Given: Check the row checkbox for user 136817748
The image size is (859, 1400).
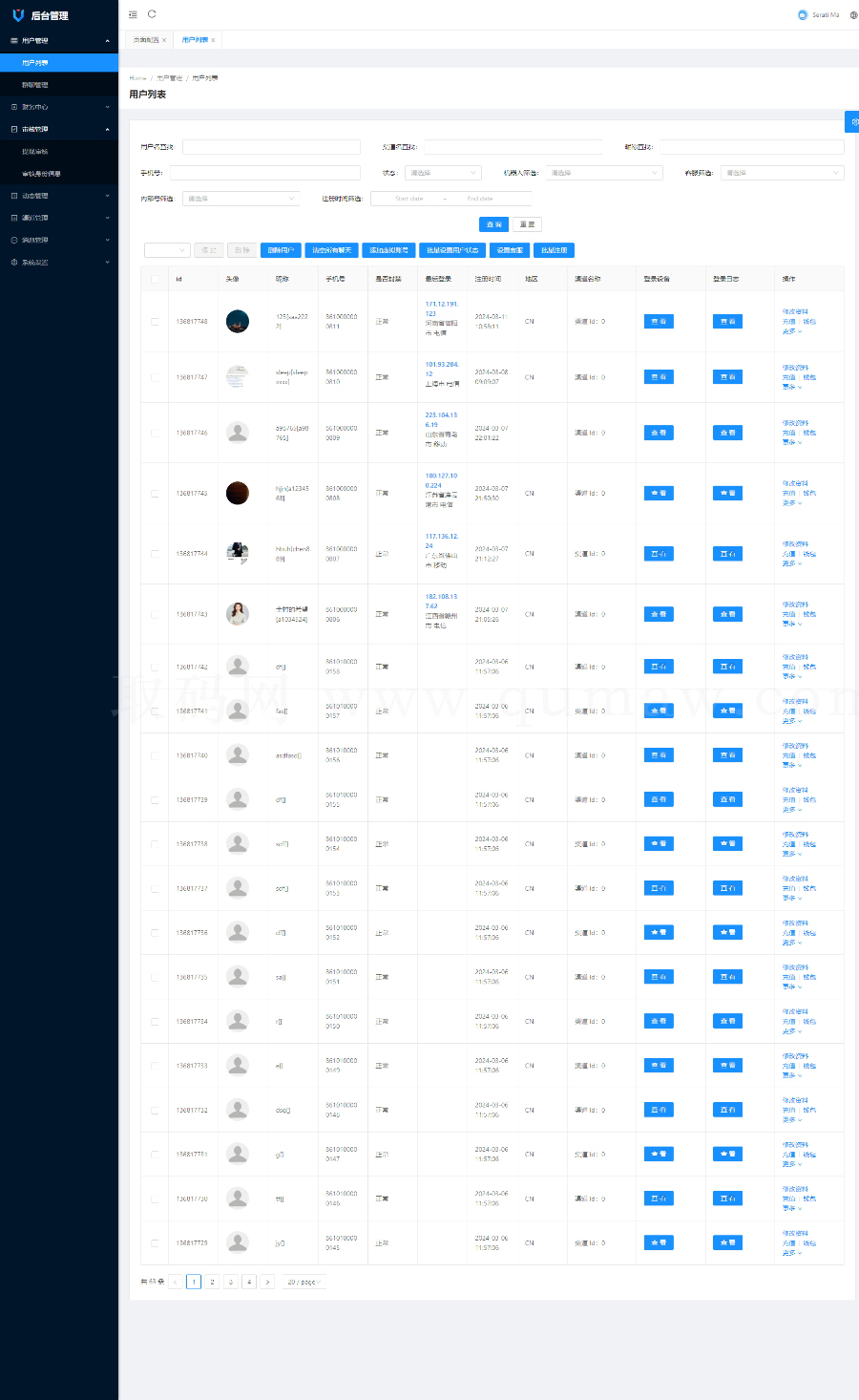Looking at the screenshot, I should [x=155, y=322].
